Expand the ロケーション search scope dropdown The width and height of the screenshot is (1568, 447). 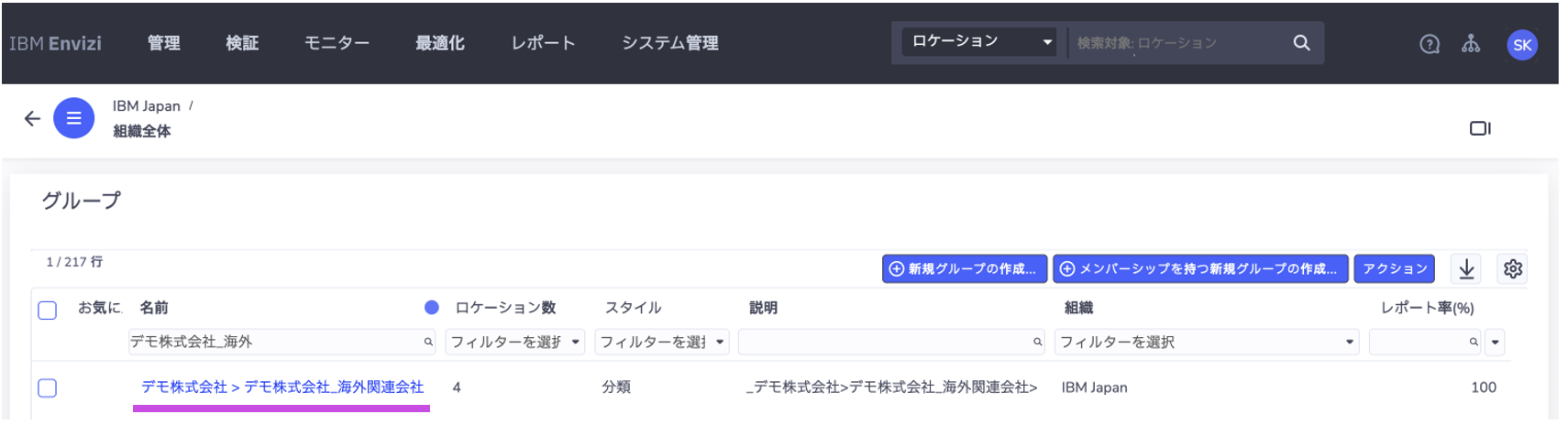pos(979,41)
